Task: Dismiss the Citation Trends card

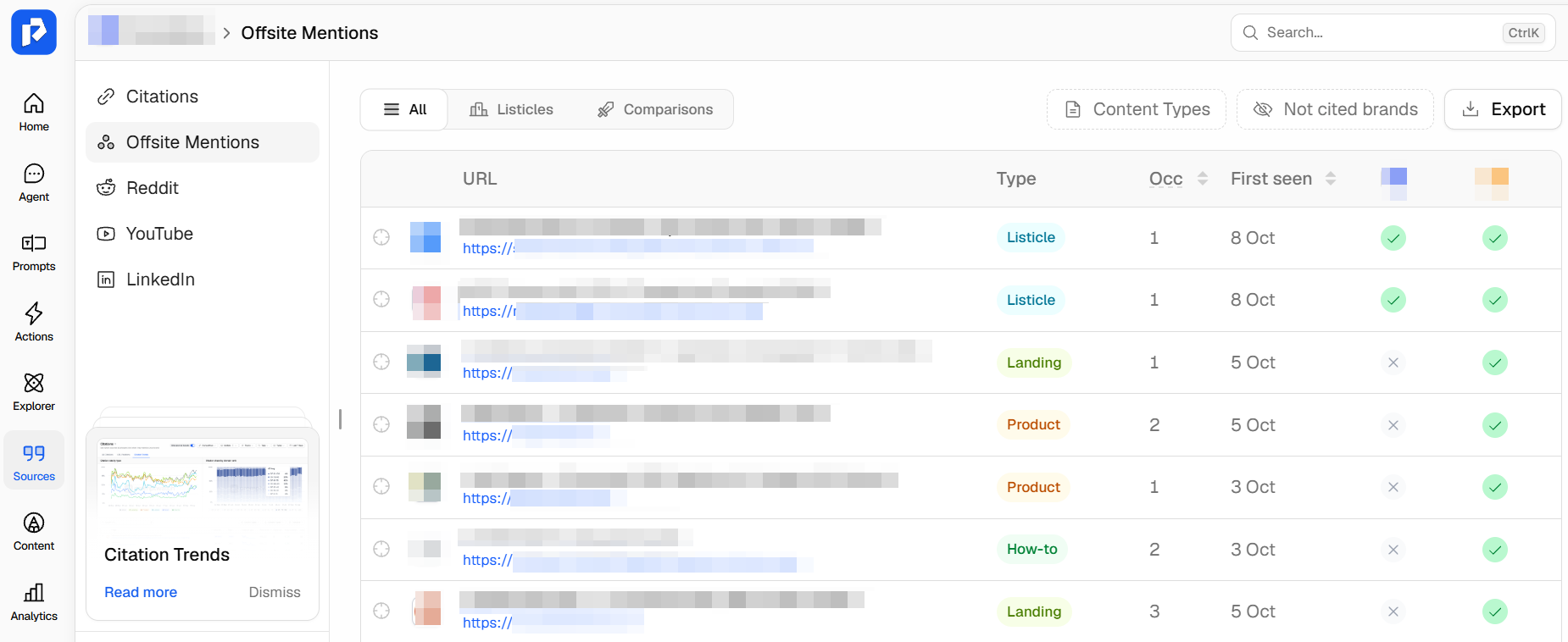Action: (275, 592)
